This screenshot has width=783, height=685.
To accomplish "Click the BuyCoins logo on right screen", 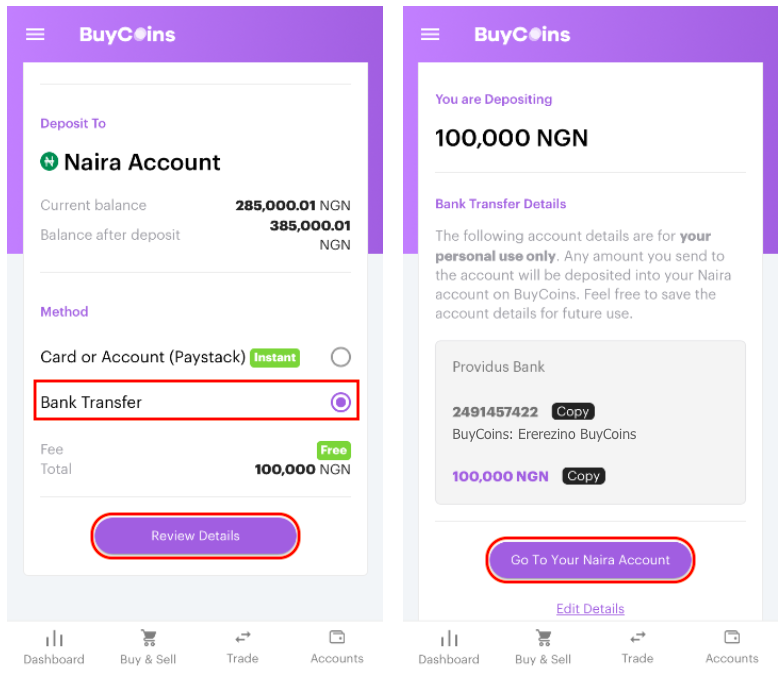I will (x=522, y=34).
